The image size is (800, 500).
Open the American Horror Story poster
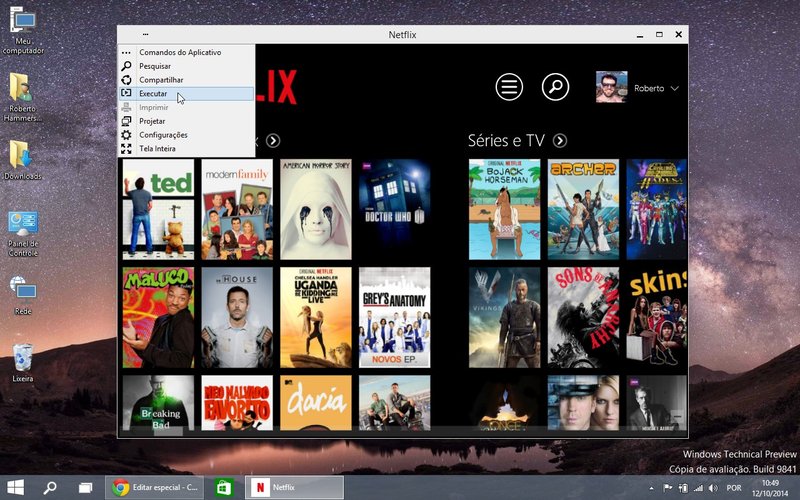pyautogui.click(x=316, y=209)
